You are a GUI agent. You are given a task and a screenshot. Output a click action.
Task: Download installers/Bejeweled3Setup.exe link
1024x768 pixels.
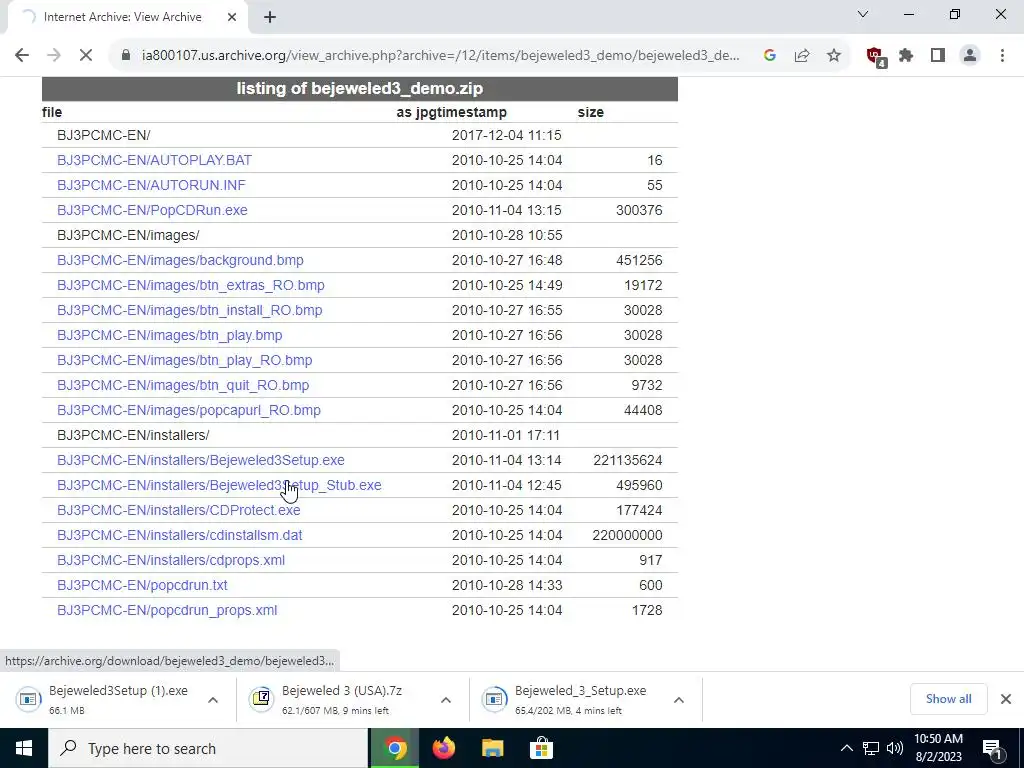pos(200,460)
